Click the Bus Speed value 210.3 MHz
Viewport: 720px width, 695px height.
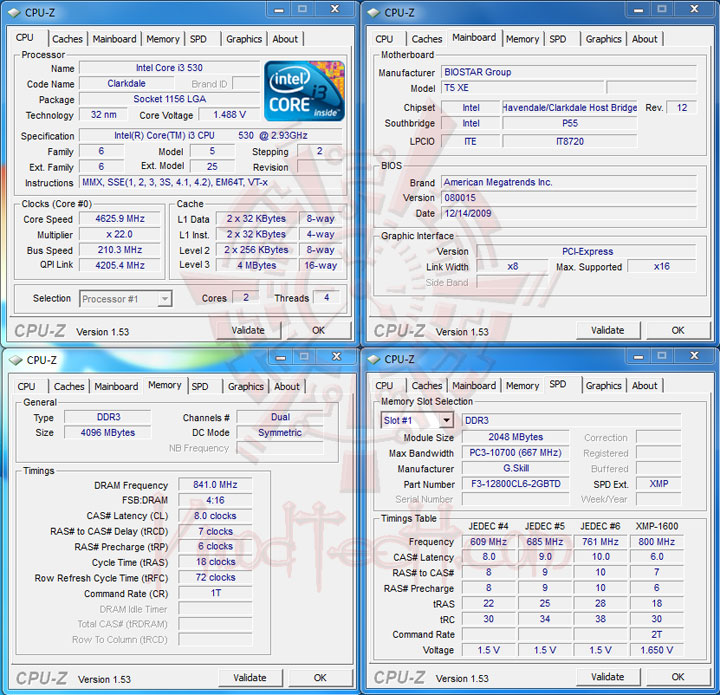(x=120, y=250)
